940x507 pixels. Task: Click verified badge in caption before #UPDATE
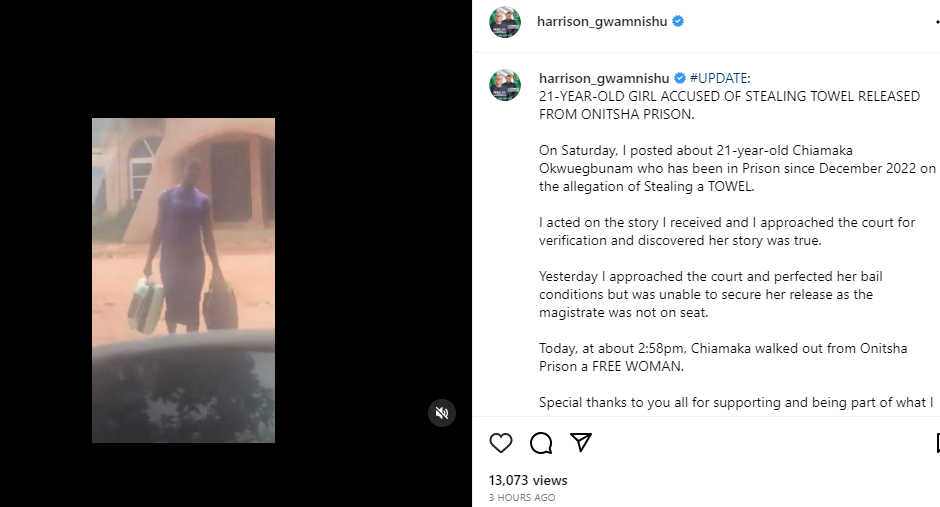pyautogui.click(x=680, y=79)
